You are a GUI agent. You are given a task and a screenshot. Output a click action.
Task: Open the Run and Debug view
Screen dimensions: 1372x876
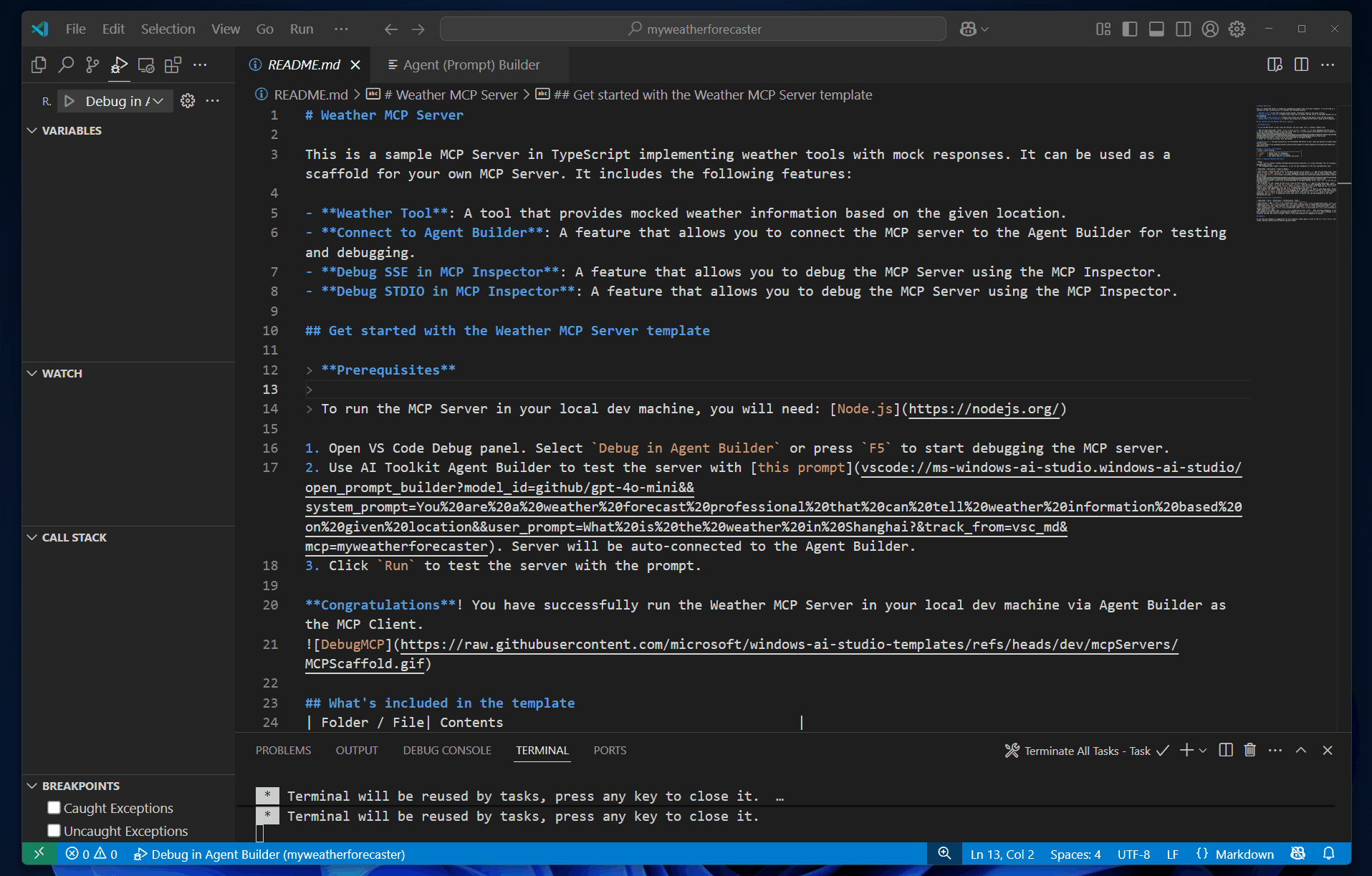click(x=119, y=66)
